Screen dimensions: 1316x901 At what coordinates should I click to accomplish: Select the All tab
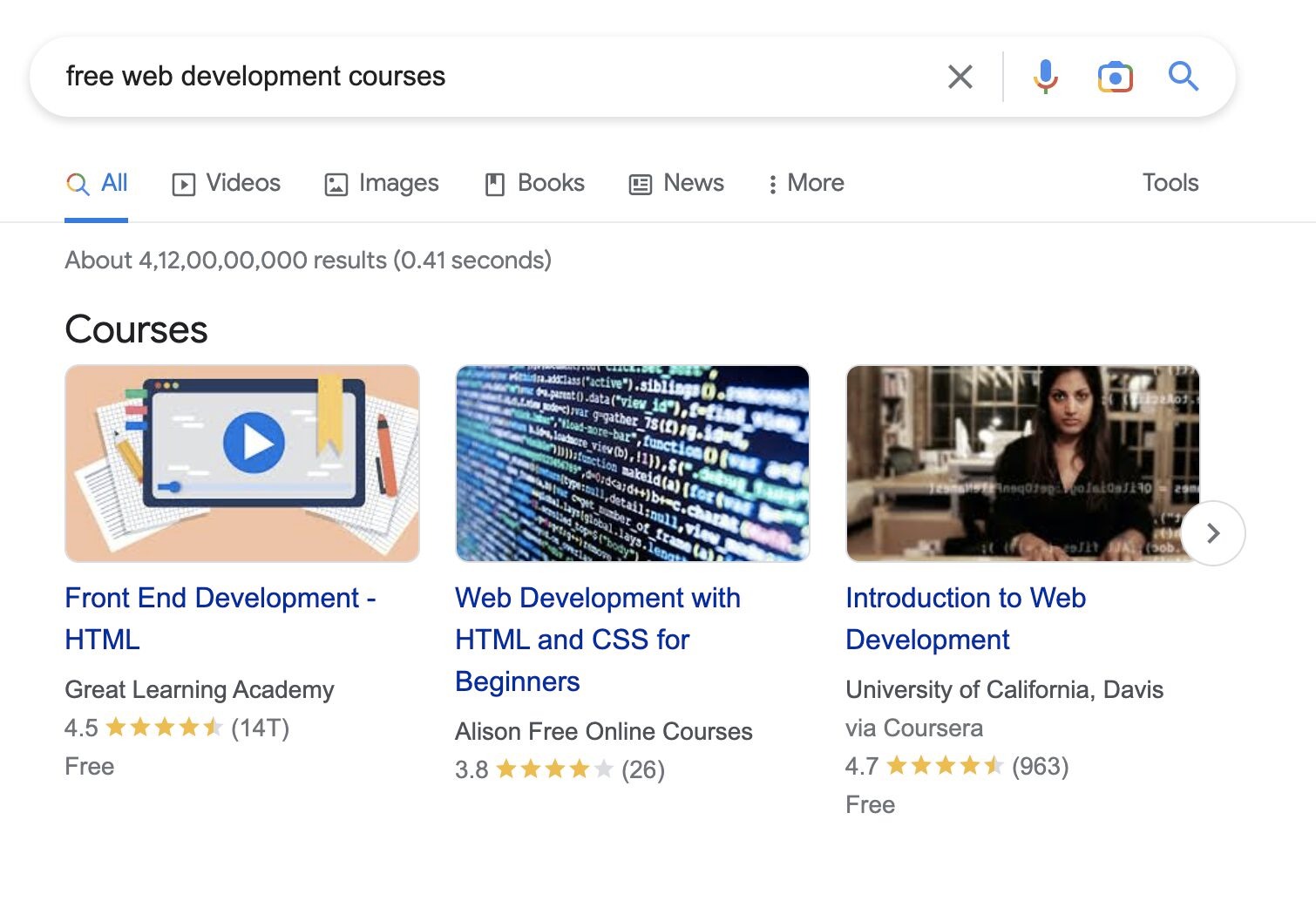click(97, 183)
